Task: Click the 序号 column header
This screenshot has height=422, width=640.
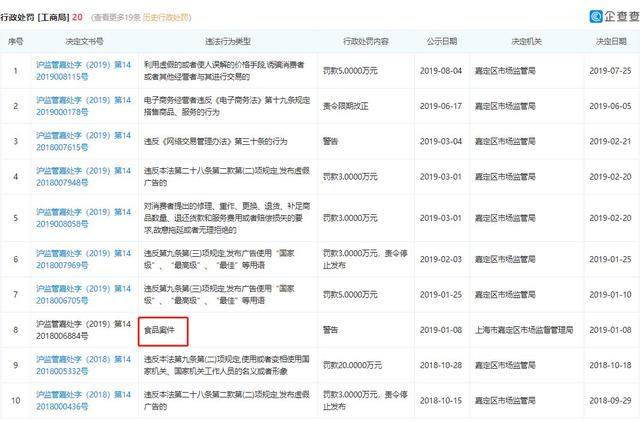Action: 16,41
